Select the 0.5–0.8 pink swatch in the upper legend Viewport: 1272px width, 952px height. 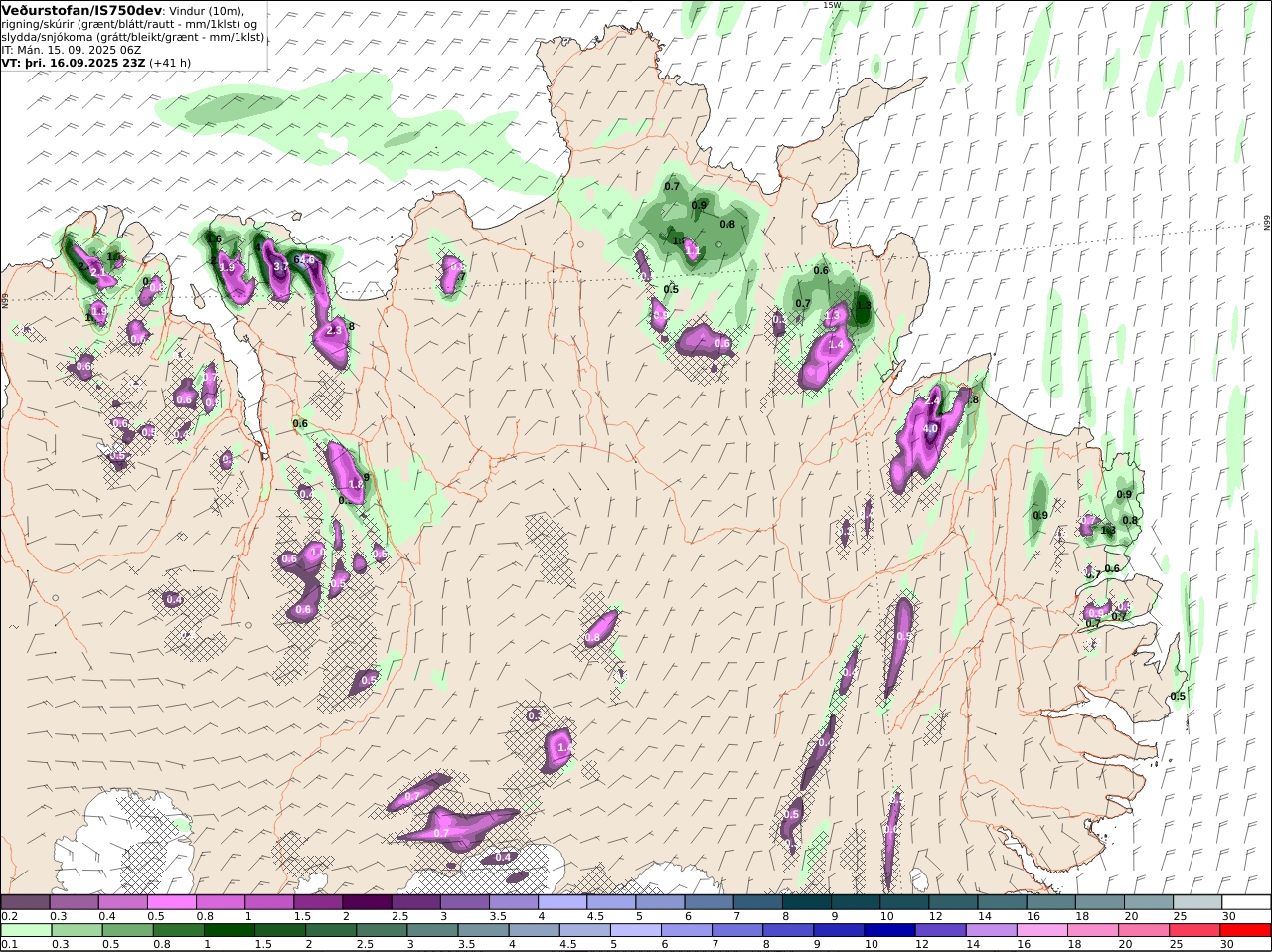pos(171,901)
